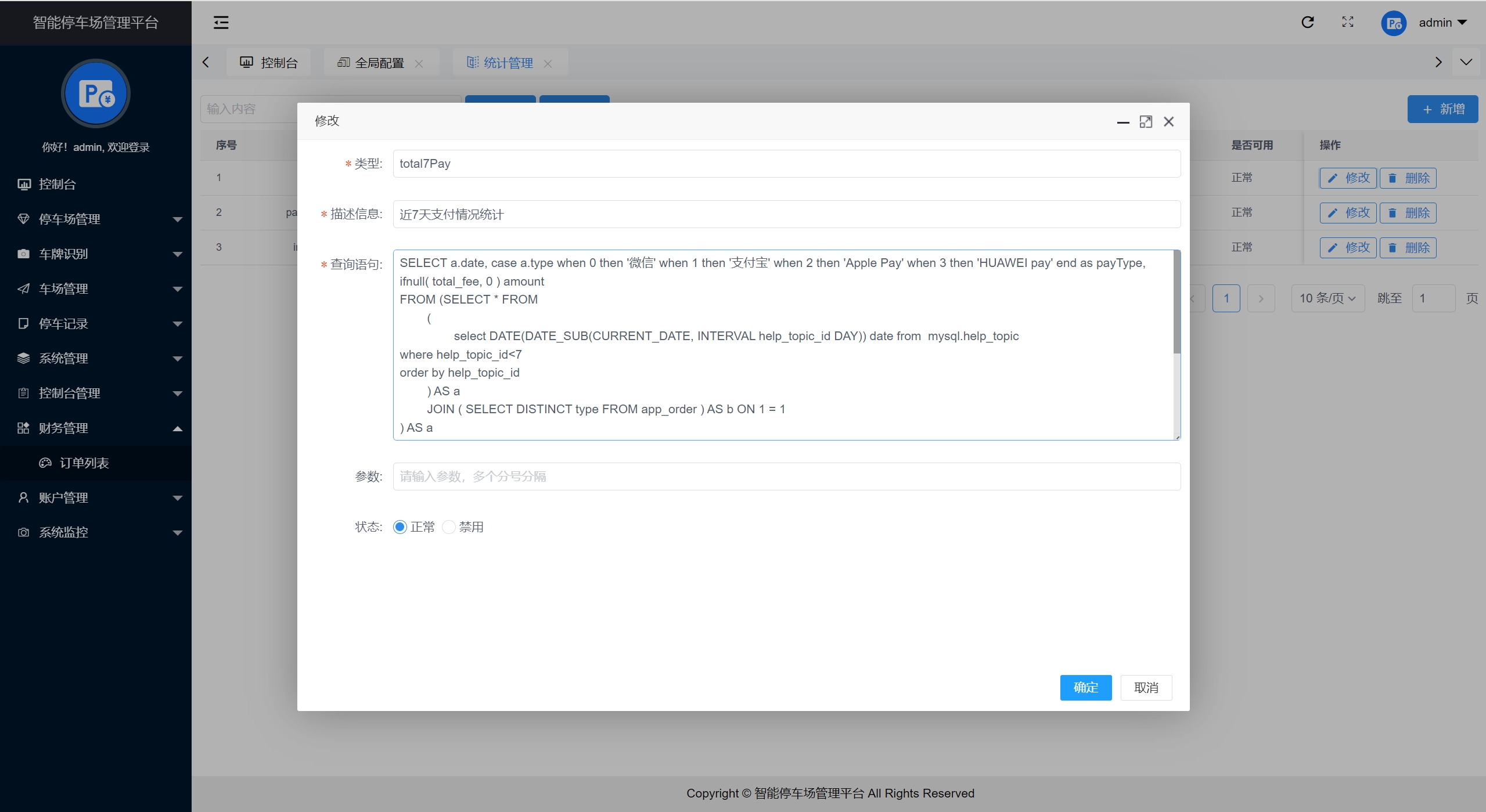Switch to the 控制台 tab
The height and width of the screenshot is (812, 1486).
269,63
